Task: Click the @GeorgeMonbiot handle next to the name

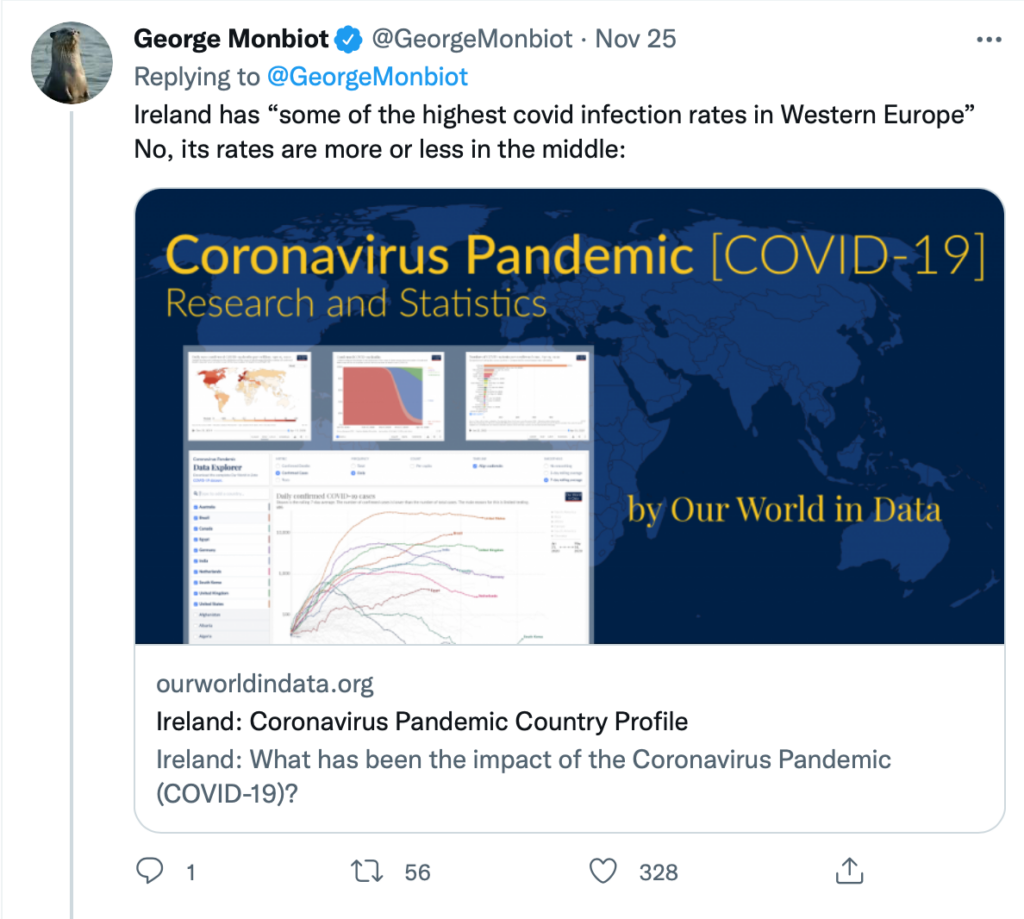Action: tap(472, 39)
